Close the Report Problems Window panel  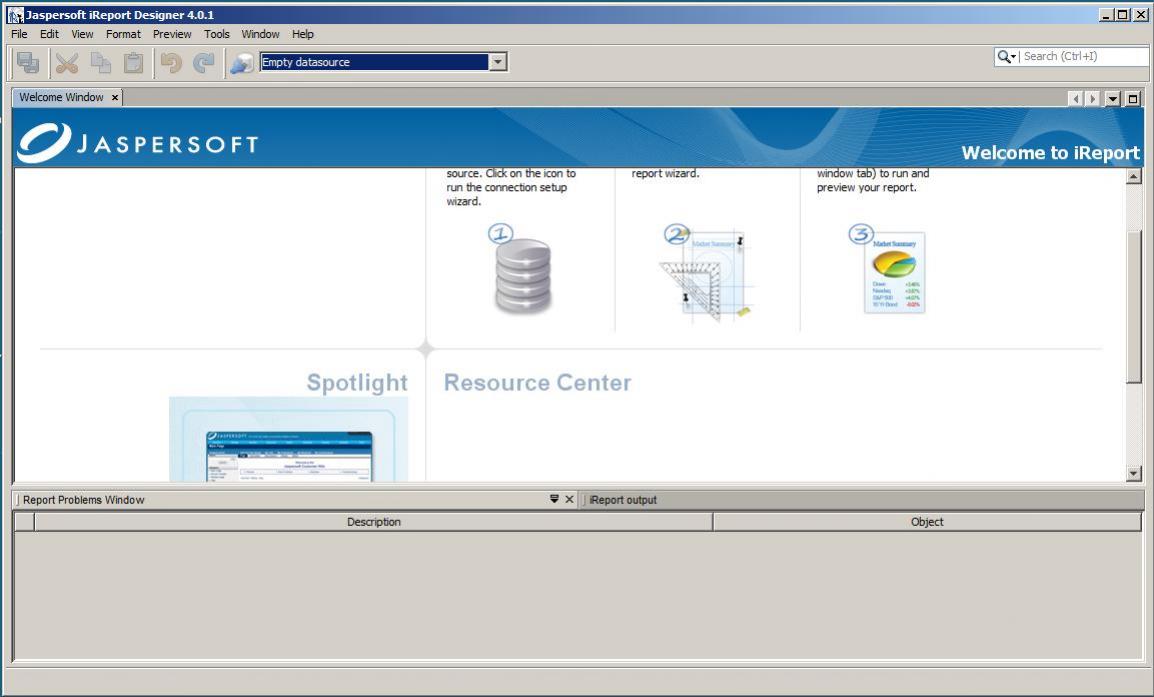pos(569,499)
